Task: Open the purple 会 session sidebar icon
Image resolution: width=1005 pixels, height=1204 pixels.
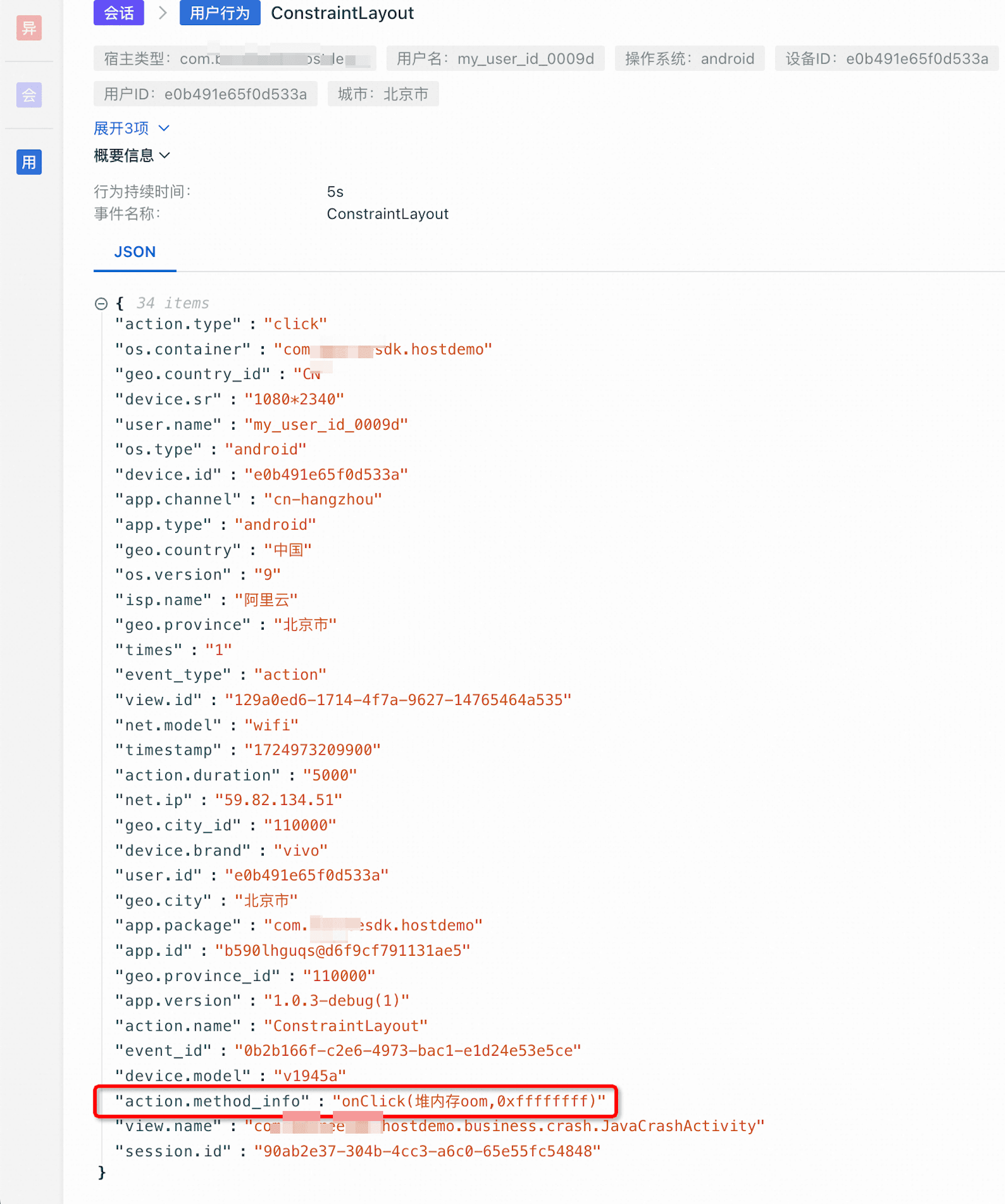Action: click(x=29, y=95)
